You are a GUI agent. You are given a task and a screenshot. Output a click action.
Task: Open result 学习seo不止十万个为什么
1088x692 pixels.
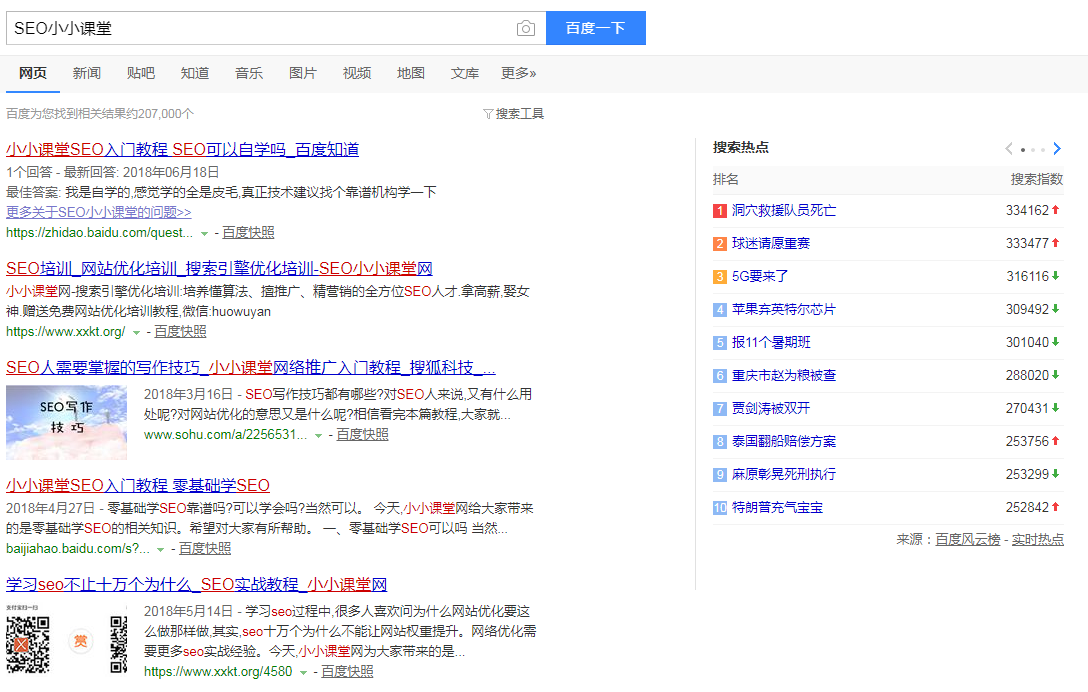196,584
